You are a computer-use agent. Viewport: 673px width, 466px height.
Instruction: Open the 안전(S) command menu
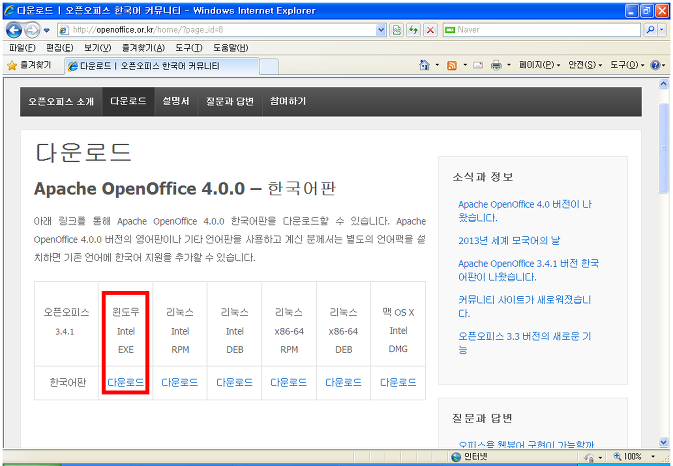click(x=585, y=65)
